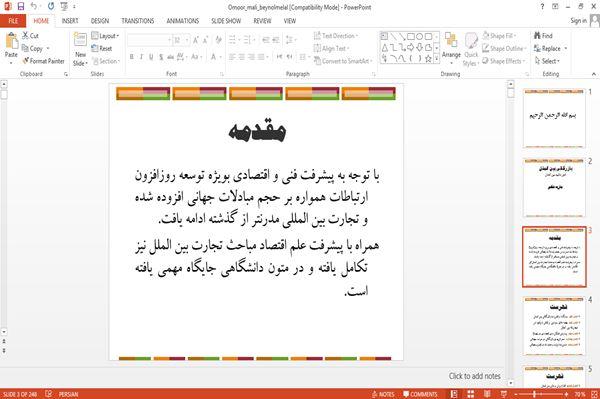Viewport: 600px width, 399px height.
Task: Click Increase Font Size icon
Action: [x=196, y=40]
